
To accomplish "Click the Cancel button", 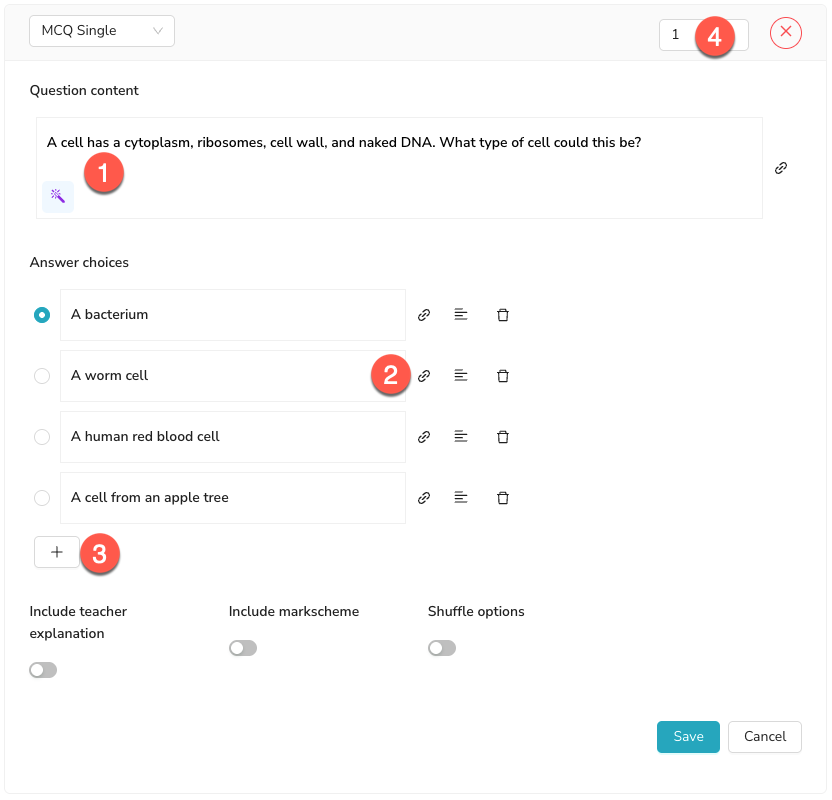I will point(765,736).
